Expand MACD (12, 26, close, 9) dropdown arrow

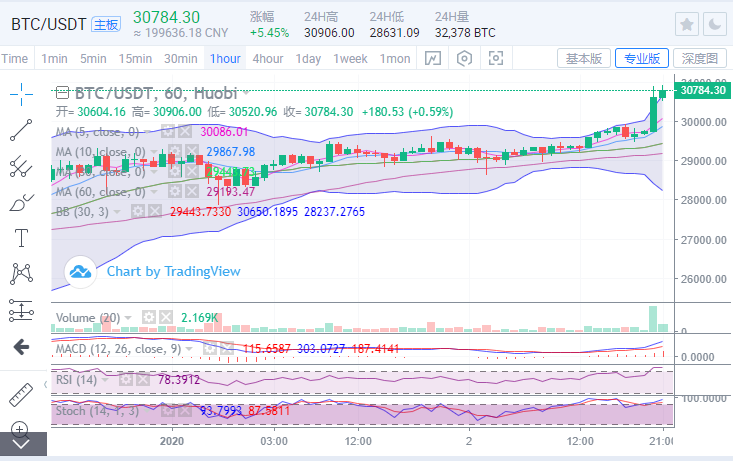pos(189,349)
